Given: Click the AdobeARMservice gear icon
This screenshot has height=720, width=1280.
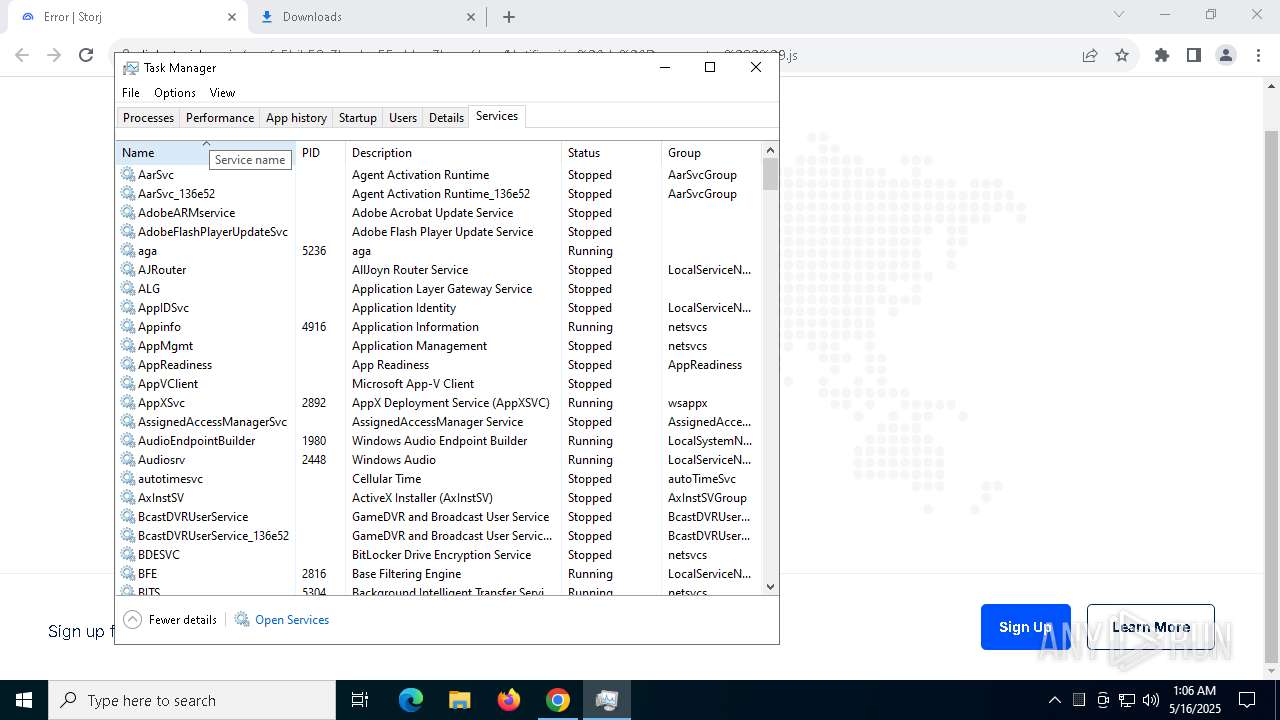Looking at the screenshot, I should [128, 213].
